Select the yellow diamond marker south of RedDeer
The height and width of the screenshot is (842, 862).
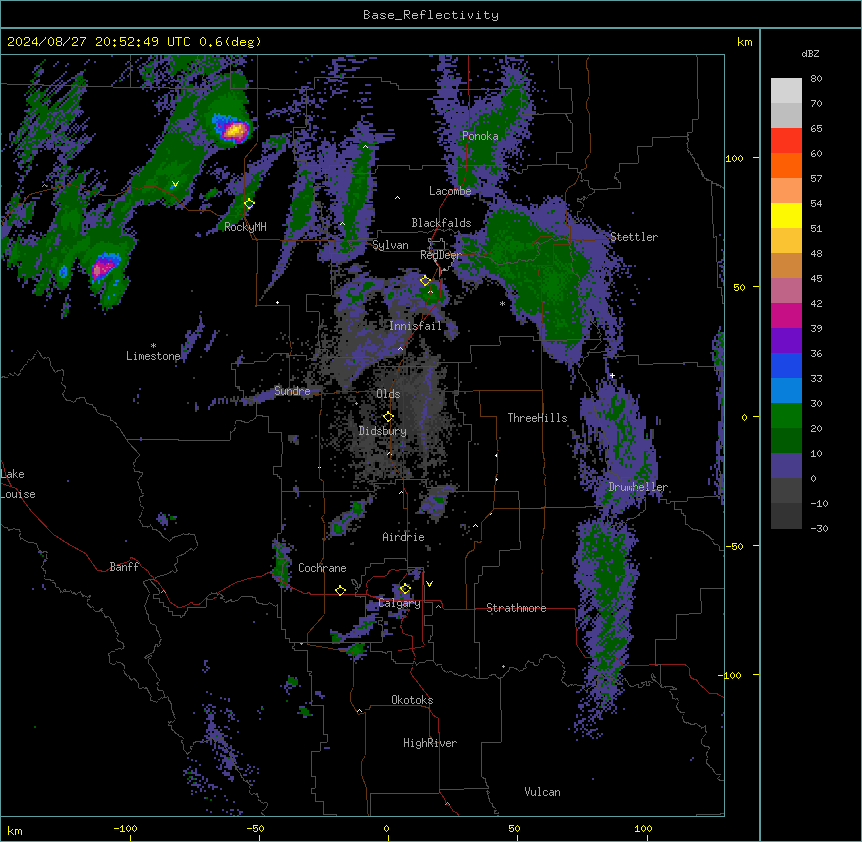tap(425, 281)
